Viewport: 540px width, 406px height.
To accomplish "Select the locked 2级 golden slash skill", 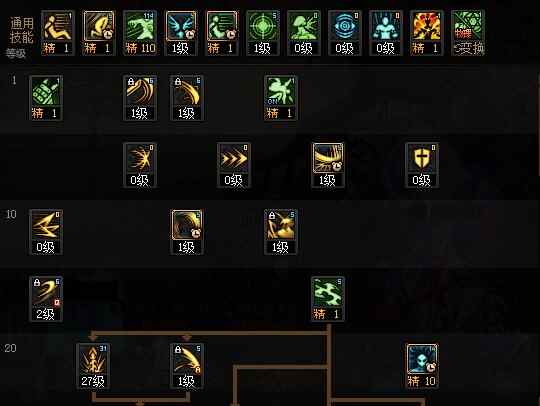I will point(46,299).
